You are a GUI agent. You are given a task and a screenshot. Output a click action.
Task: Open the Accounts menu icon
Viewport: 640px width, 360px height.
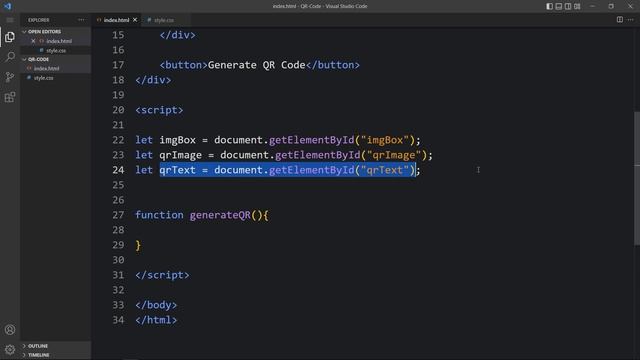click(10, 330)
